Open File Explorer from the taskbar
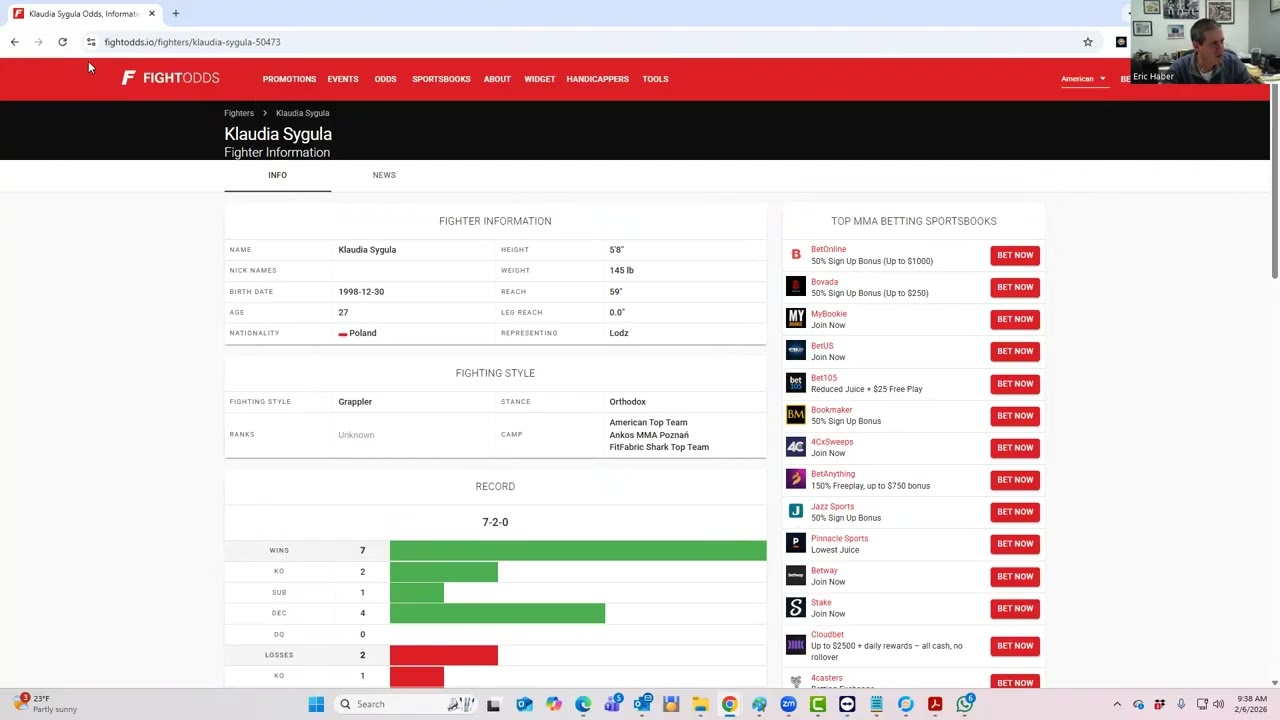1280x720 pixels. point(700,704)
